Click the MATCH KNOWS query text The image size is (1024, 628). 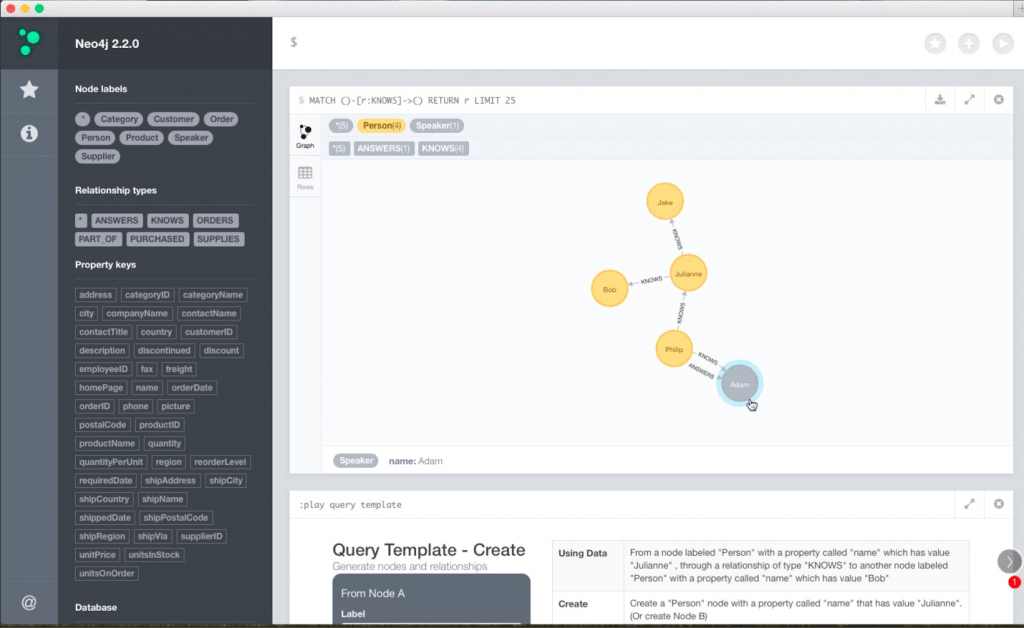412,101
